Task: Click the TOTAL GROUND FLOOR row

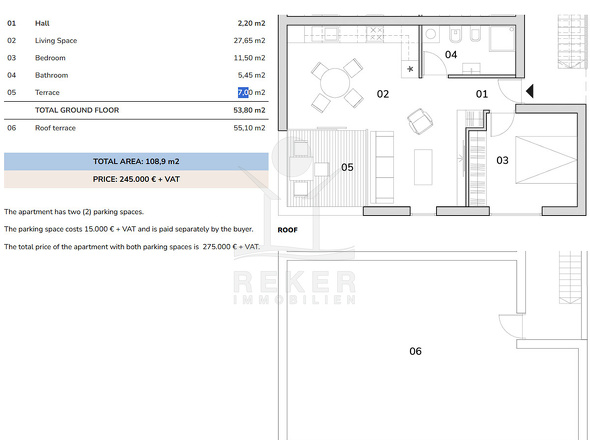Action: tap(136, 110)
